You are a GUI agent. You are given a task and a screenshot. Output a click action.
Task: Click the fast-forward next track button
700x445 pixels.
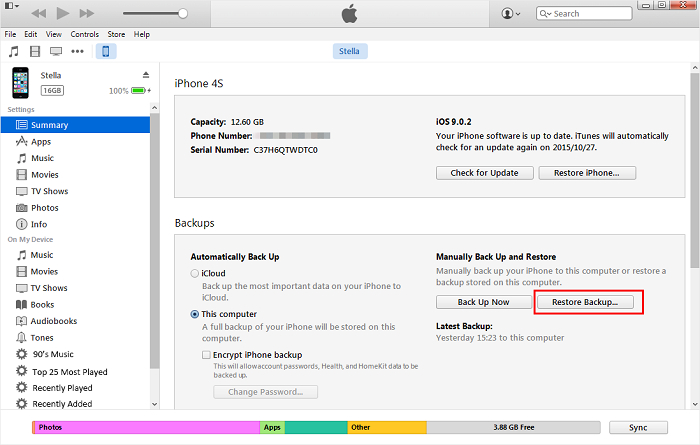click(87, 13)
